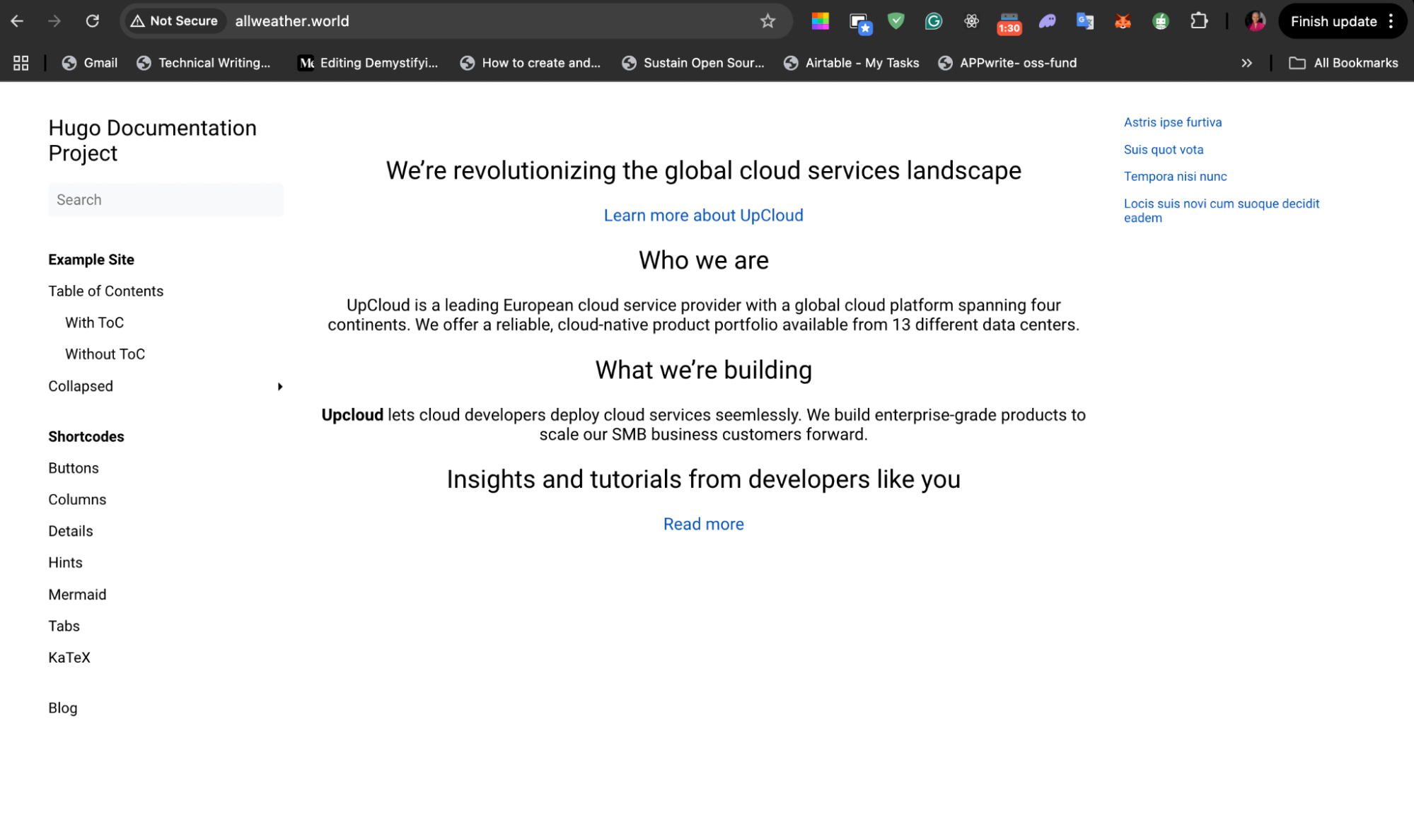Click the Example Site sidebar heading
The image size is (1414, 840).
(91, 260)
